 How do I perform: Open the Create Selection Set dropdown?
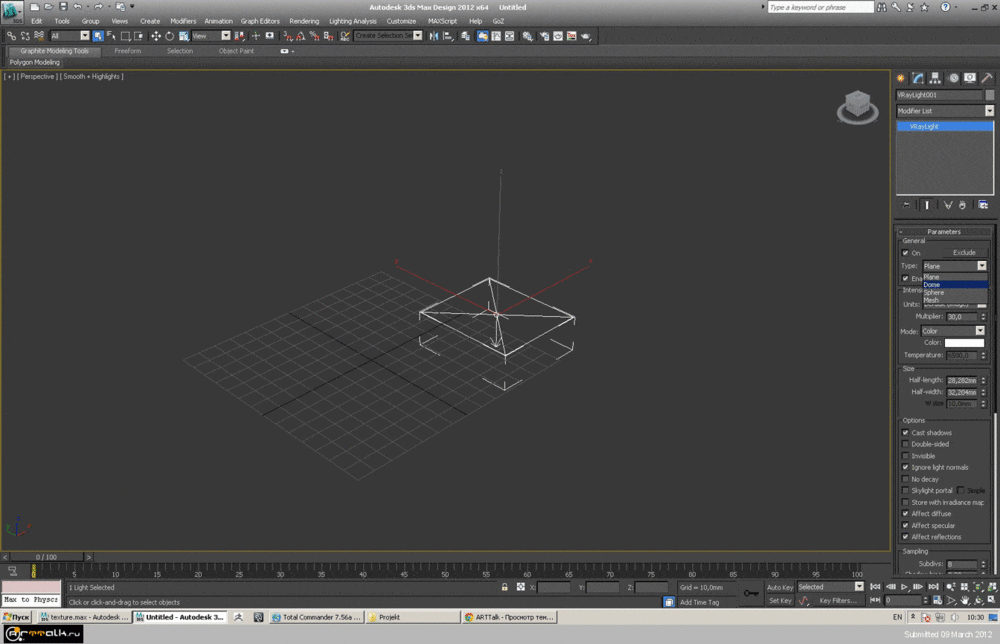pyautogui.click(x=388, y=36)
